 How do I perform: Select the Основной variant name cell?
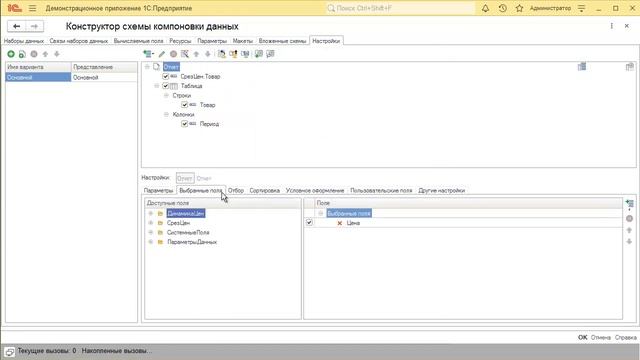[x=38, y=77]
